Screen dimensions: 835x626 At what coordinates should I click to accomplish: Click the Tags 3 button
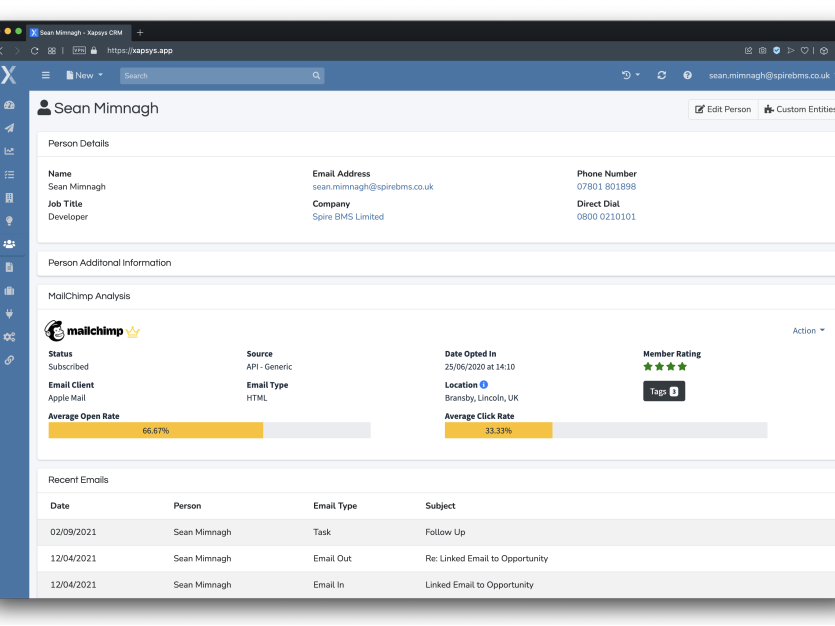click(664, 391)
